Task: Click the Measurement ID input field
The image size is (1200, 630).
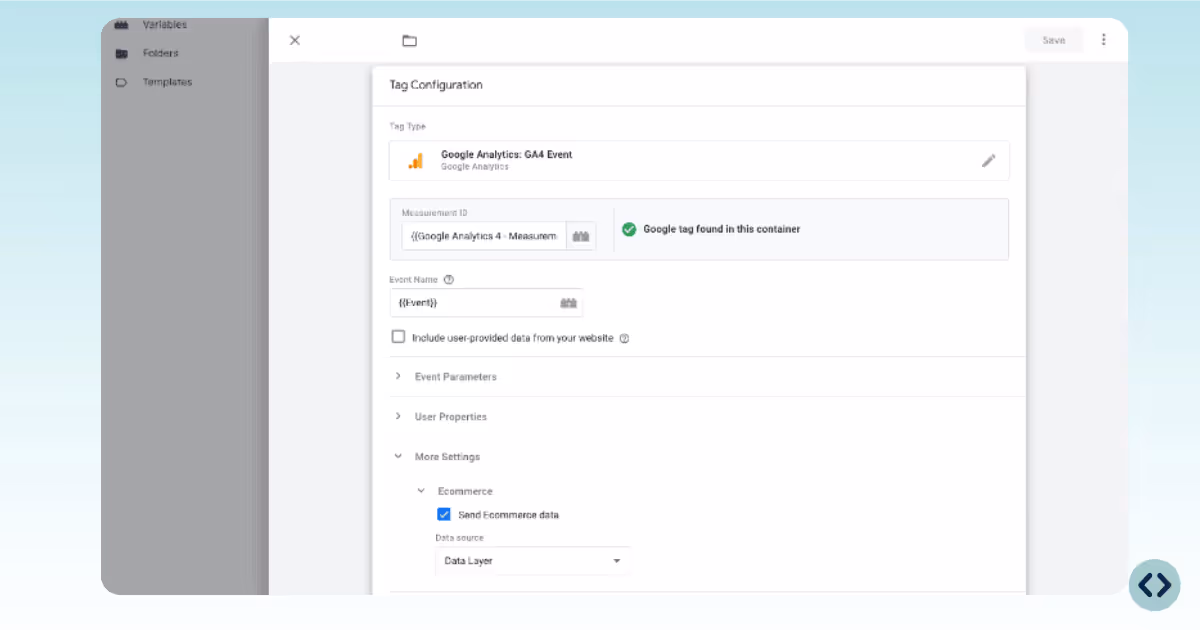Action: point(484,236)
